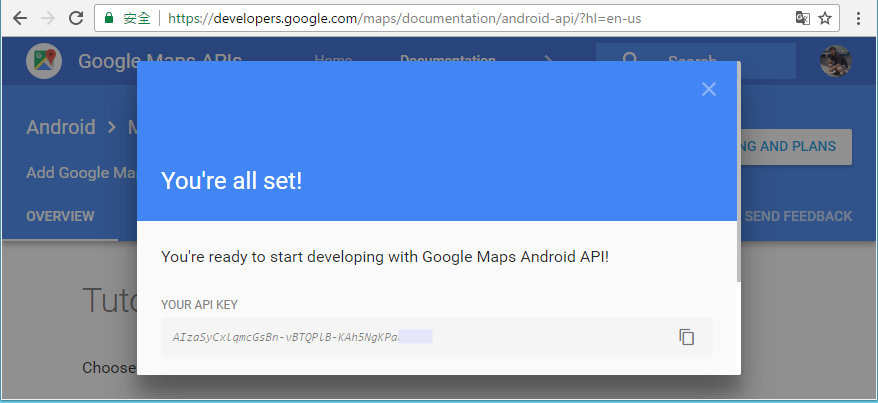Expand more nav items with the chevron
The image size is (878, 403).
549,60
